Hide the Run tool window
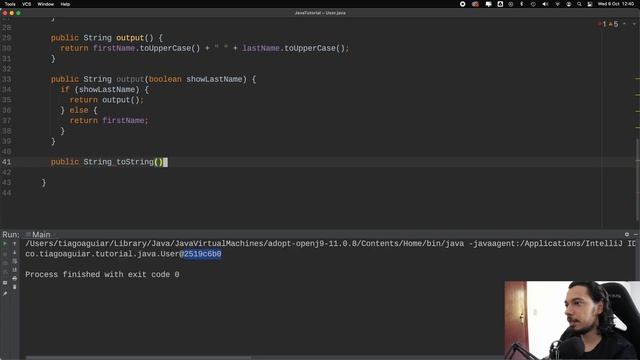This screenshot has height=360, width=640. [636, 234]
